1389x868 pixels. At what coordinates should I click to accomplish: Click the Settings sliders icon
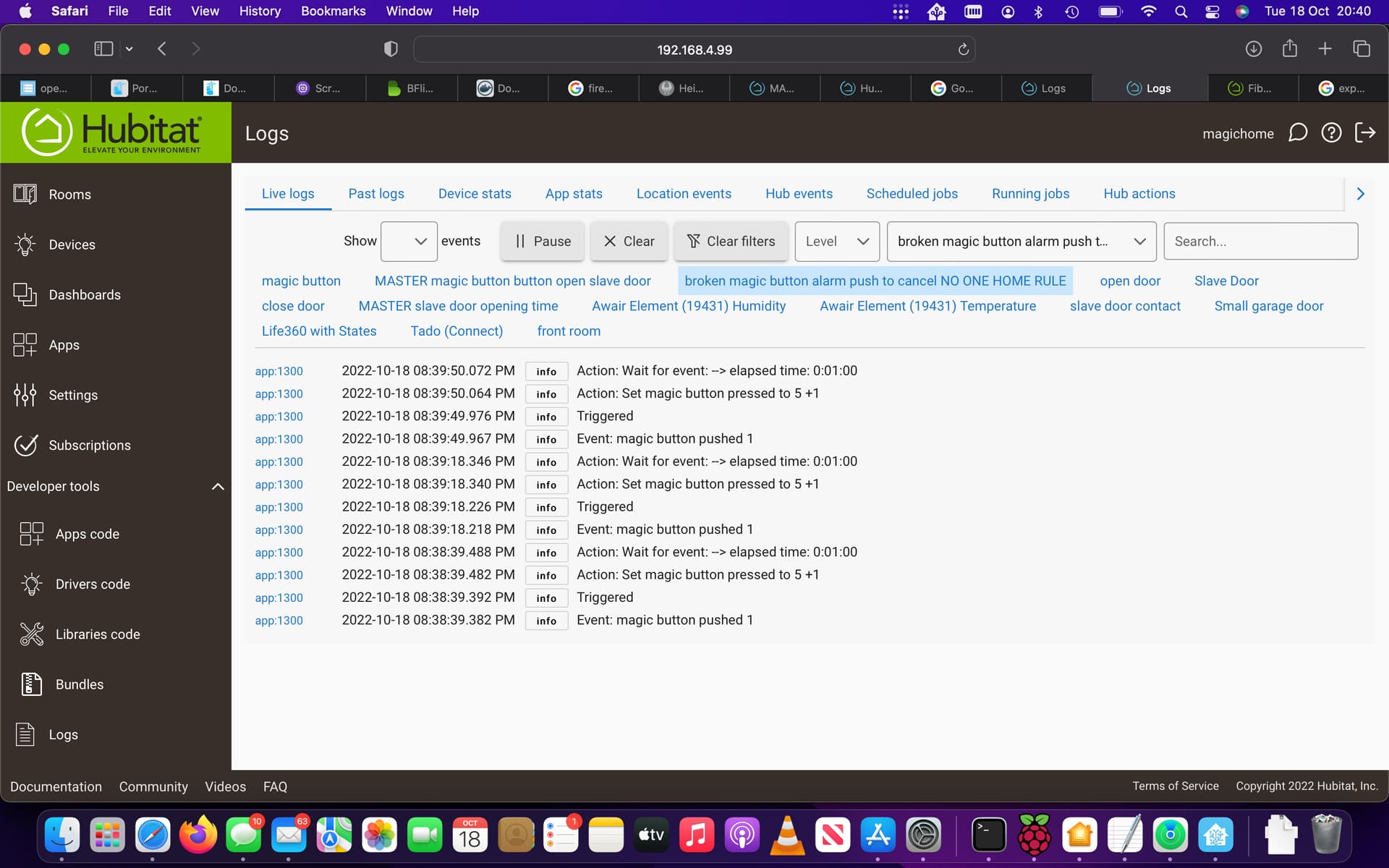click(25, 395)
